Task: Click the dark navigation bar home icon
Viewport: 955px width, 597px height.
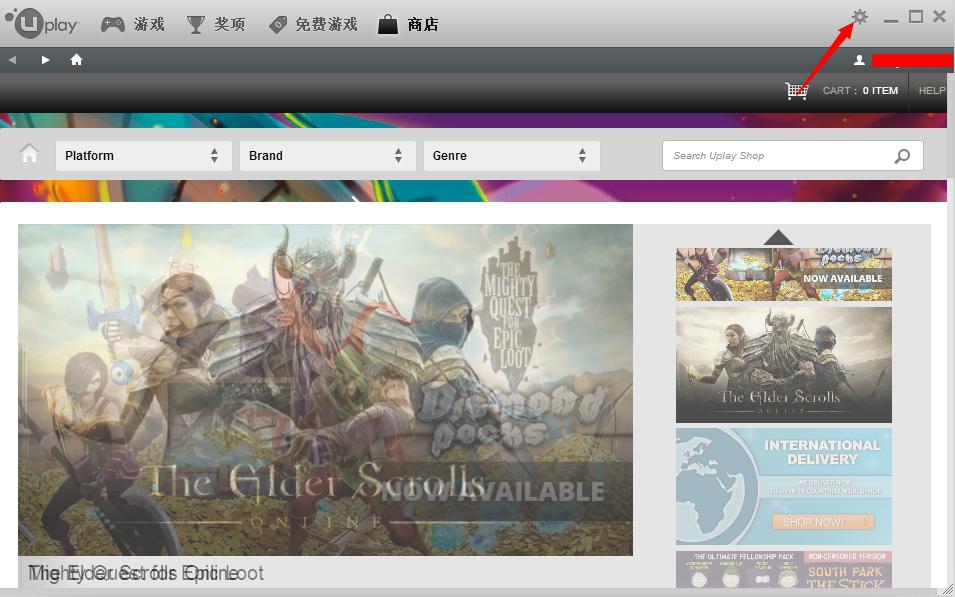Action: (76, 59)
